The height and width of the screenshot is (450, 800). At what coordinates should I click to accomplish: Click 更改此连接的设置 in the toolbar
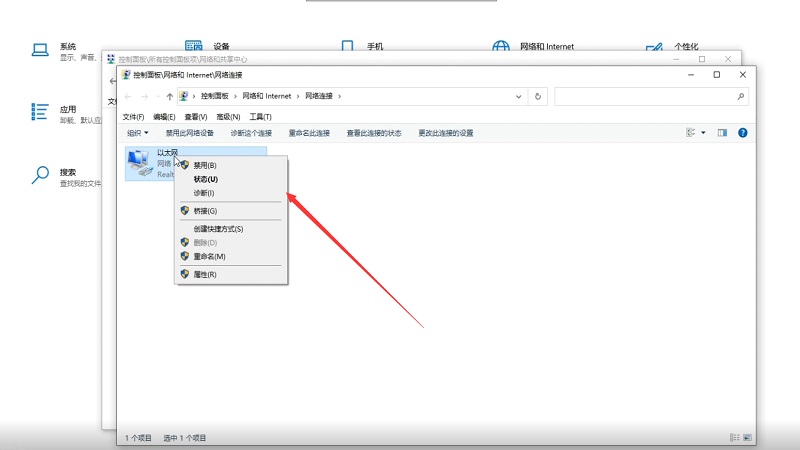click(x=446, y=133)
